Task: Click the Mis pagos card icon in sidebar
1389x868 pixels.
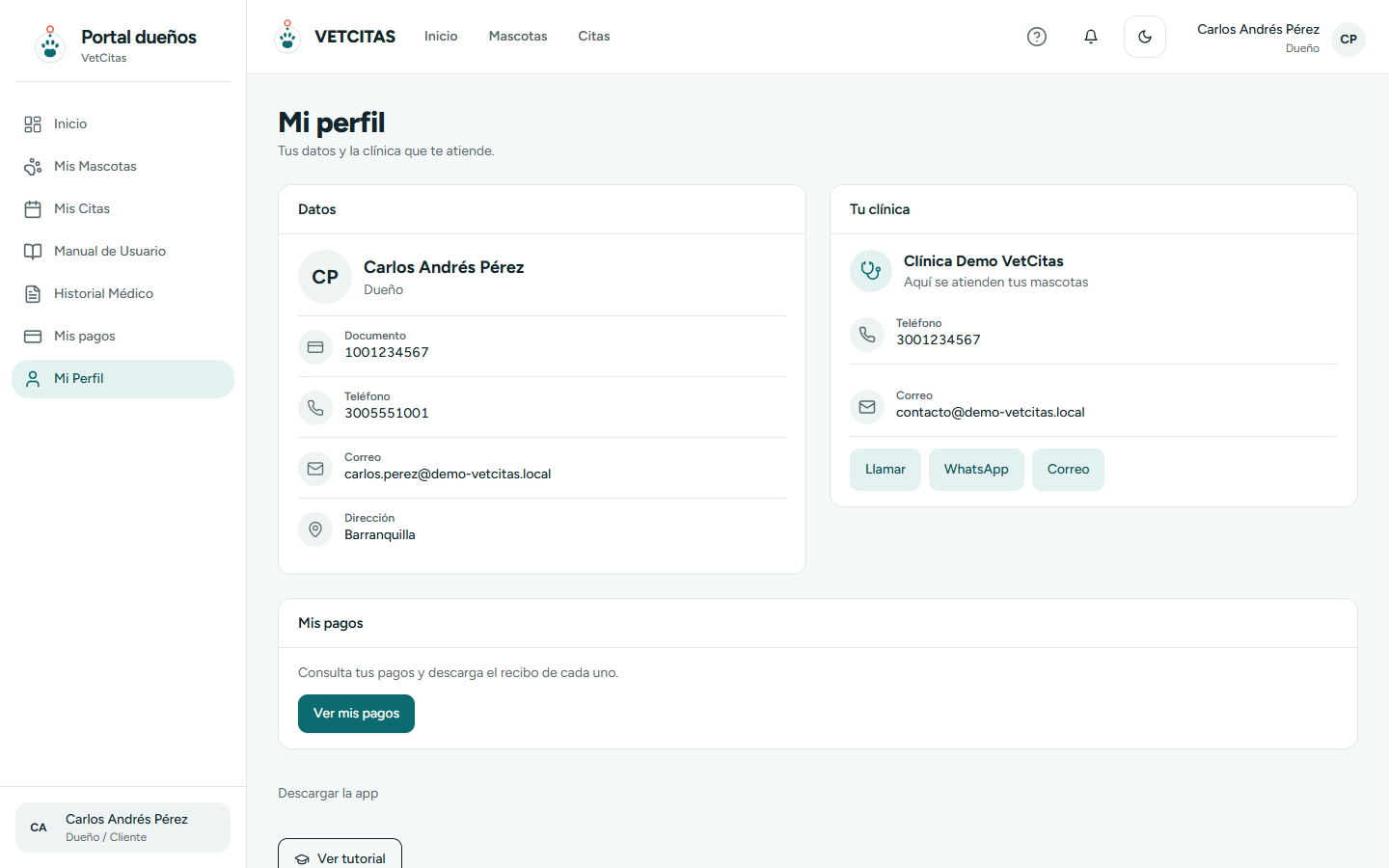Action: point(33,337)
